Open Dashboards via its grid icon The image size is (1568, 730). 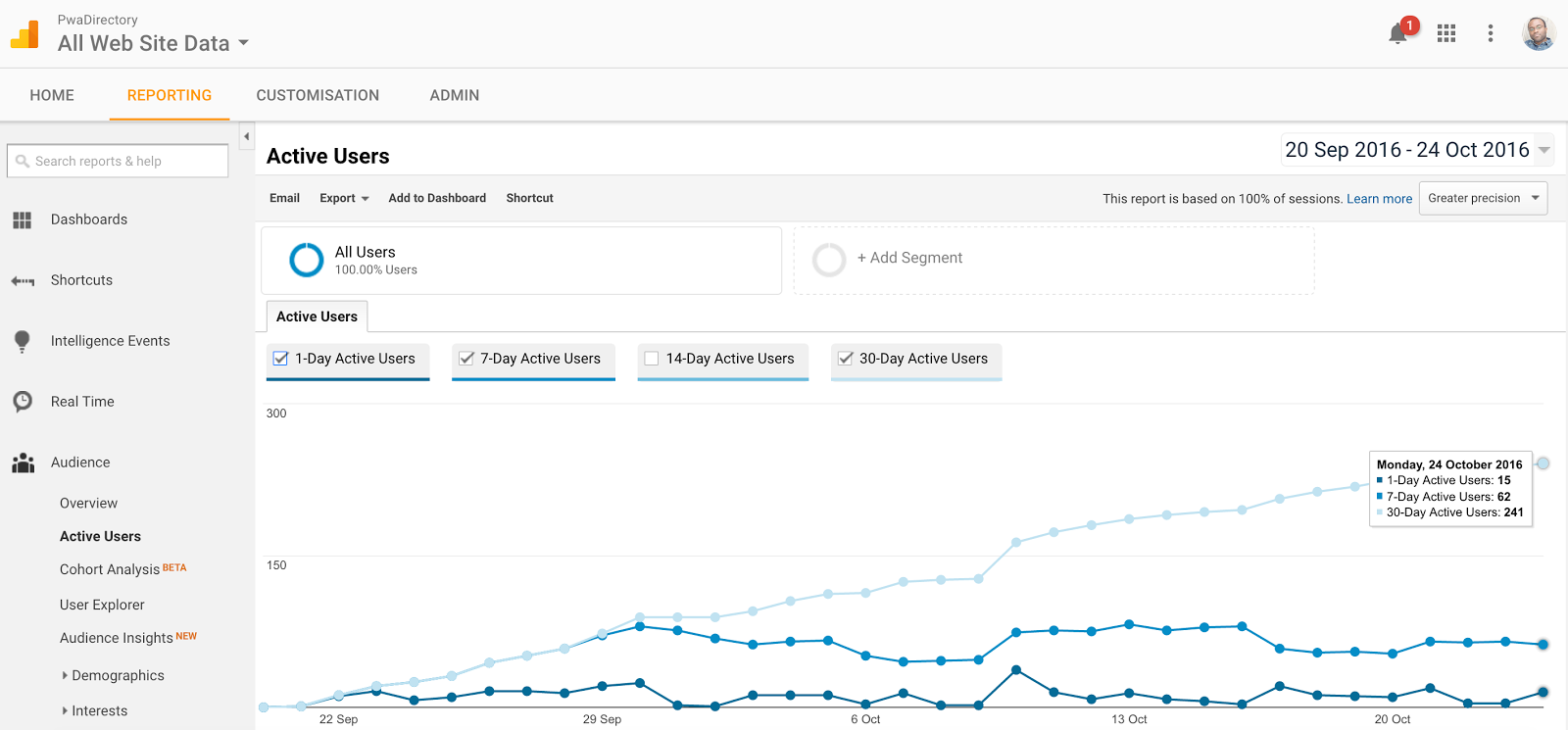[23, 220]
